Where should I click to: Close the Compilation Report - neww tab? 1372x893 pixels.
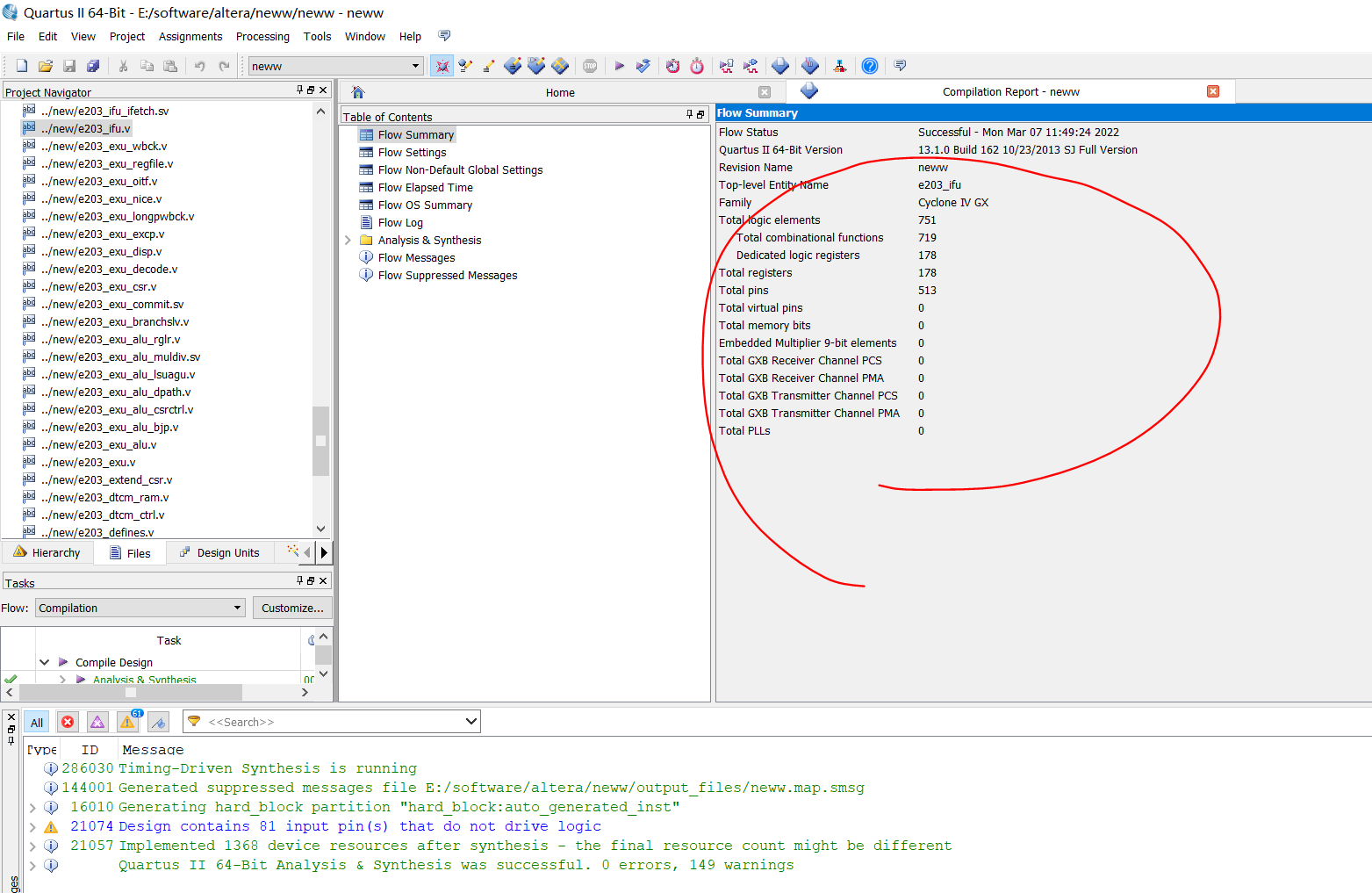pos(1213,91)
